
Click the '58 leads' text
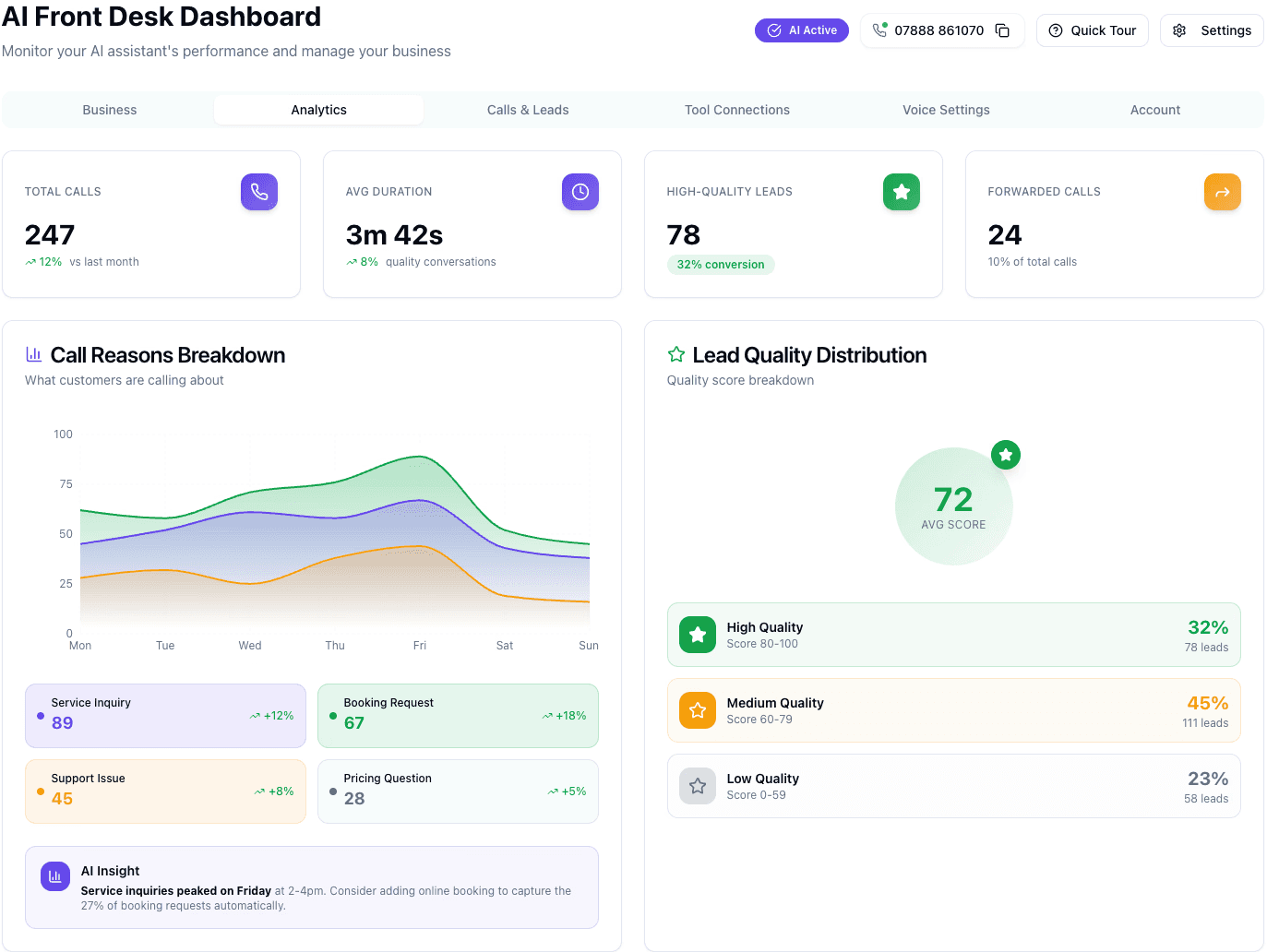[x=1206, y=799]
